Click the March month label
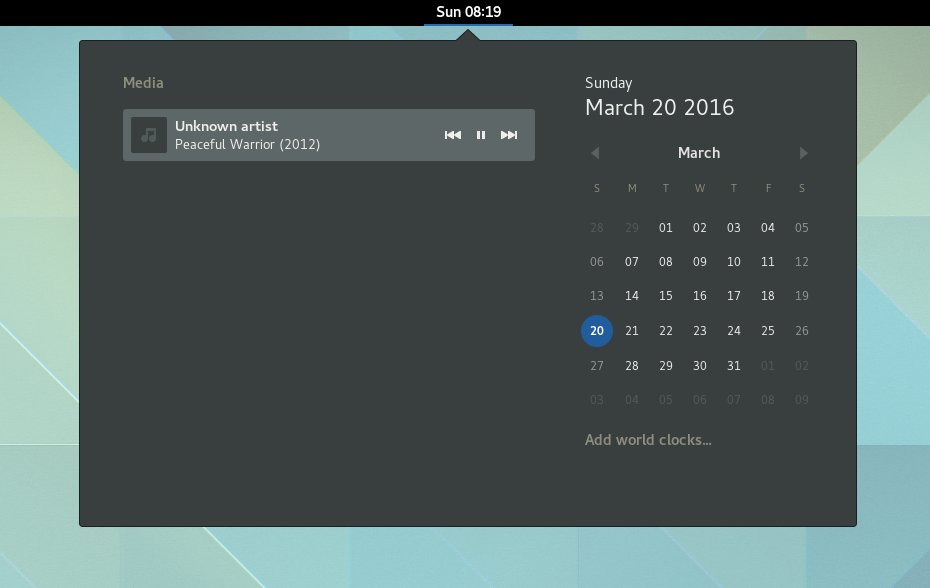This screenshot has height=588, width=930. click(699, 153)
